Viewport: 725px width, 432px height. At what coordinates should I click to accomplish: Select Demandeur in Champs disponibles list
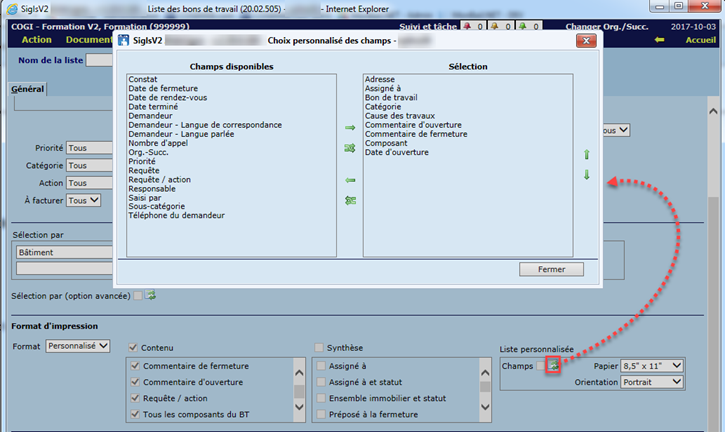[151, 116]
